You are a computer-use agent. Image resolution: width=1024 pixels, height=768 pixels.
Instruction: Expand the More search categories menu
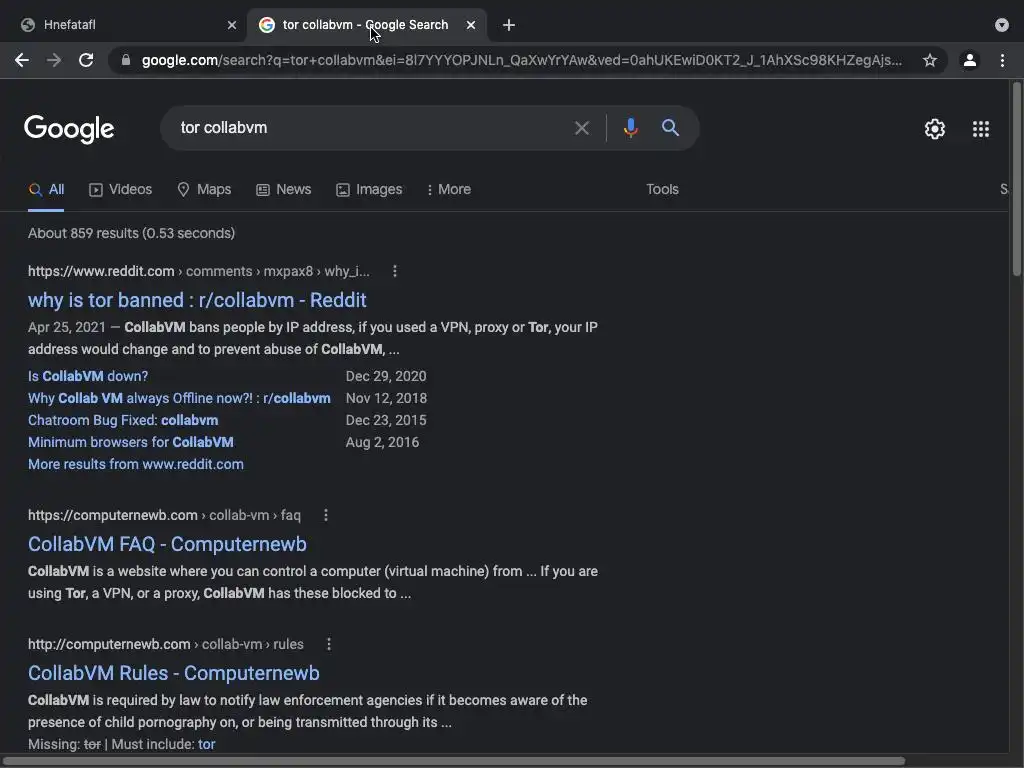(449, 189)
